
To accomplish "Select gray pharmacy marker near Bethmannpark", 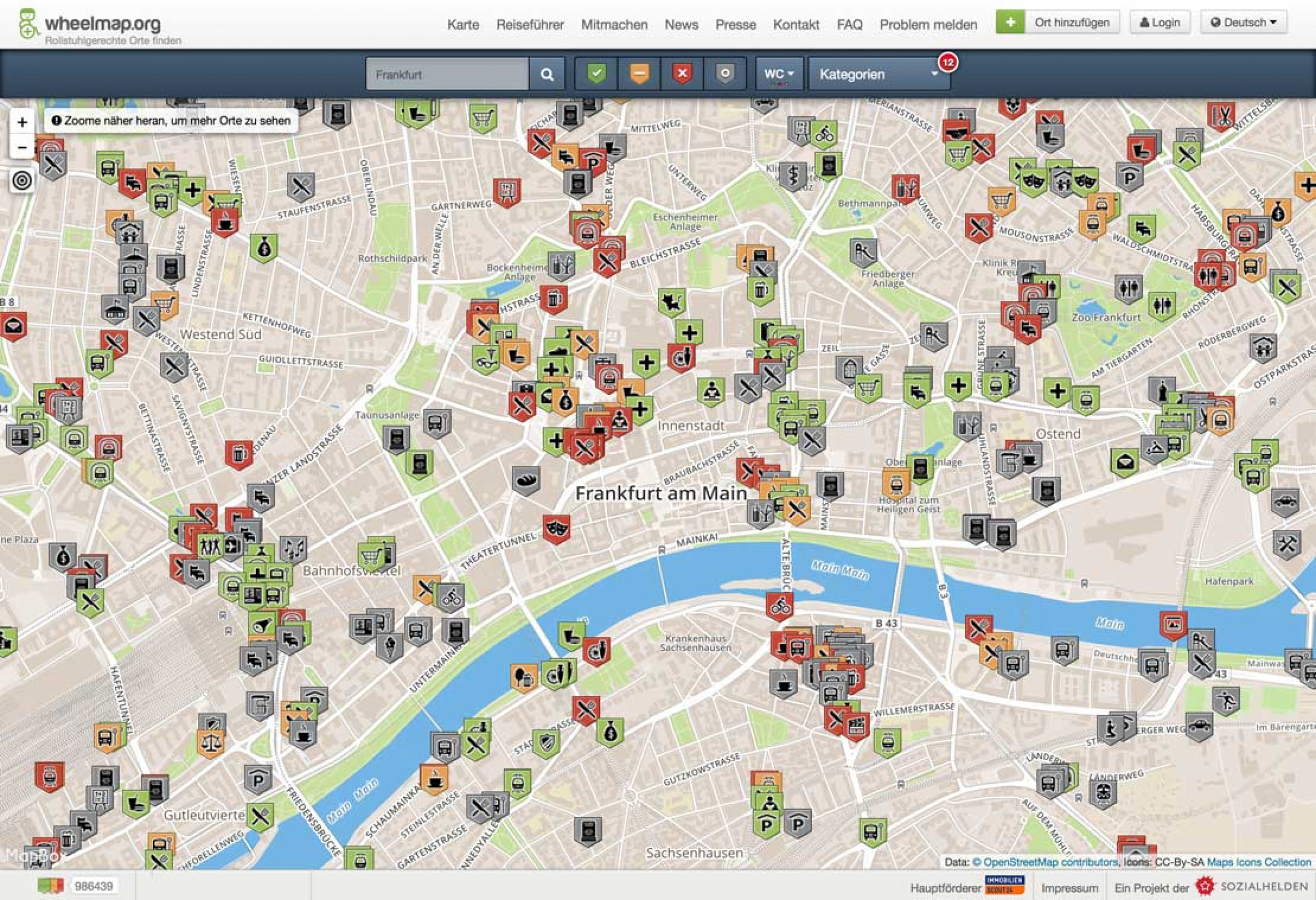I will pyautogui.click(x=793, y=176).
